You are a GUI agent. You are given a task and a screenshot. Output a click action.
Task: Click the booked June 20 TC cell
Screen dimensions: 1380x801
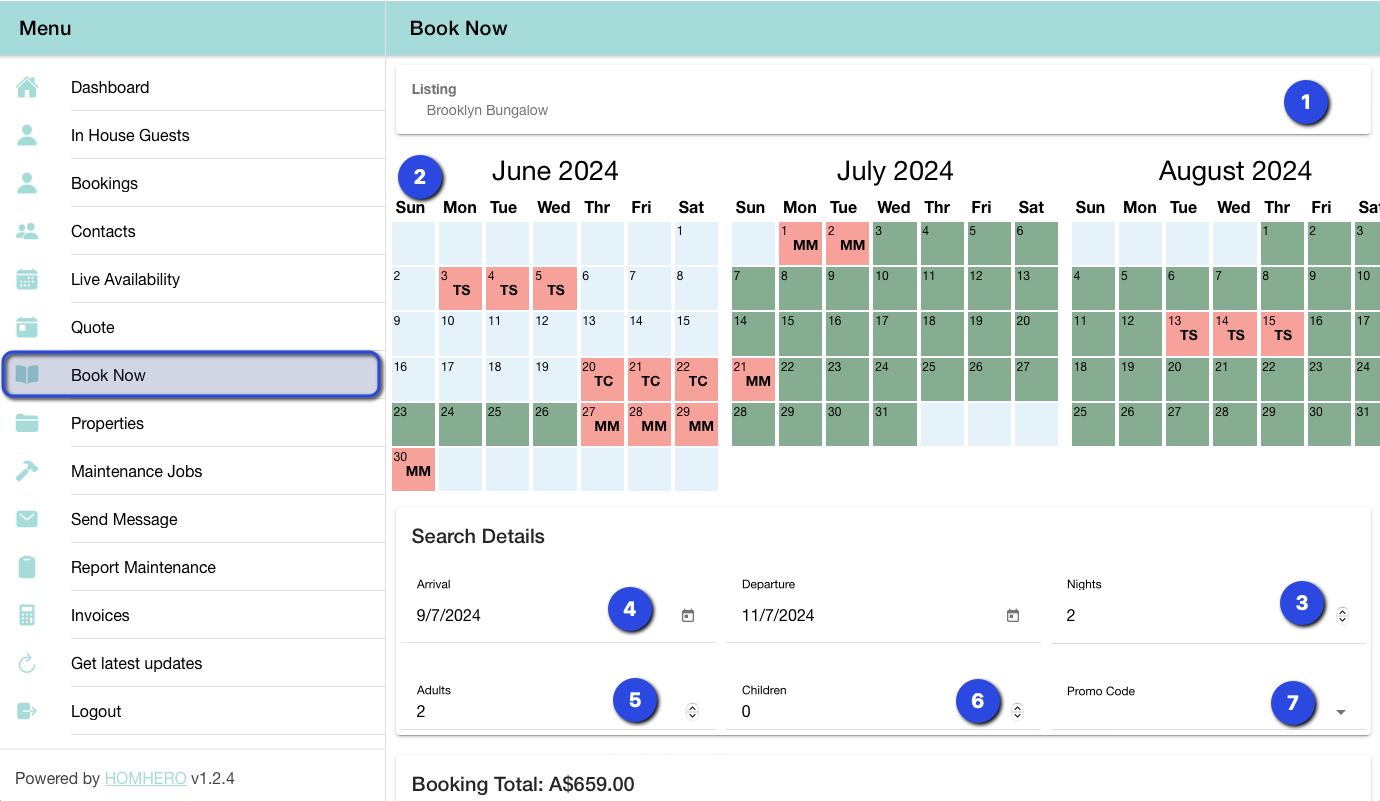click(x=602, y=379)
